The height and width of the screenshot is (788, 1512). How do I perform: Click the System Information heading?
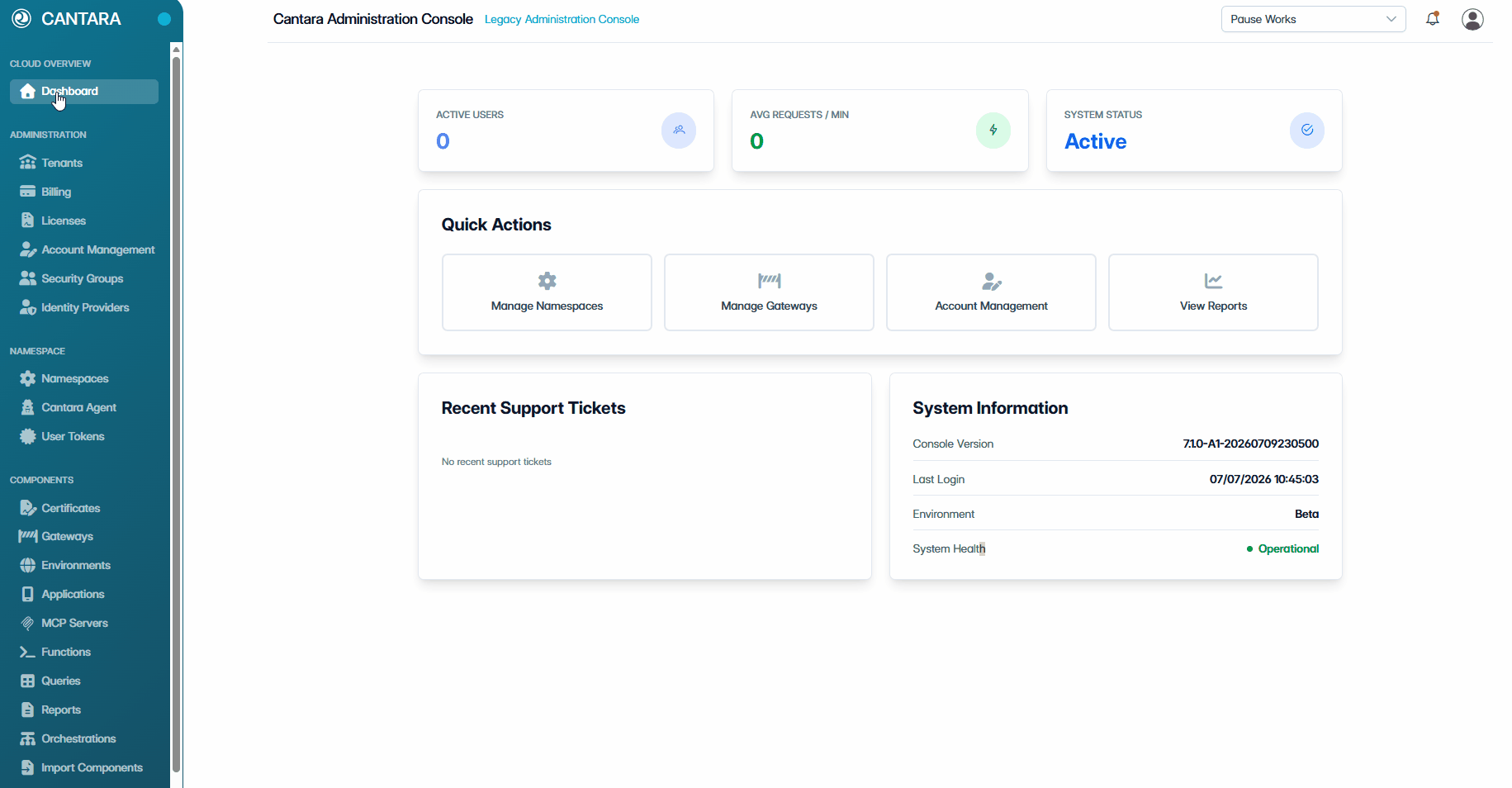pyautogui.click(x=990, y=408)
